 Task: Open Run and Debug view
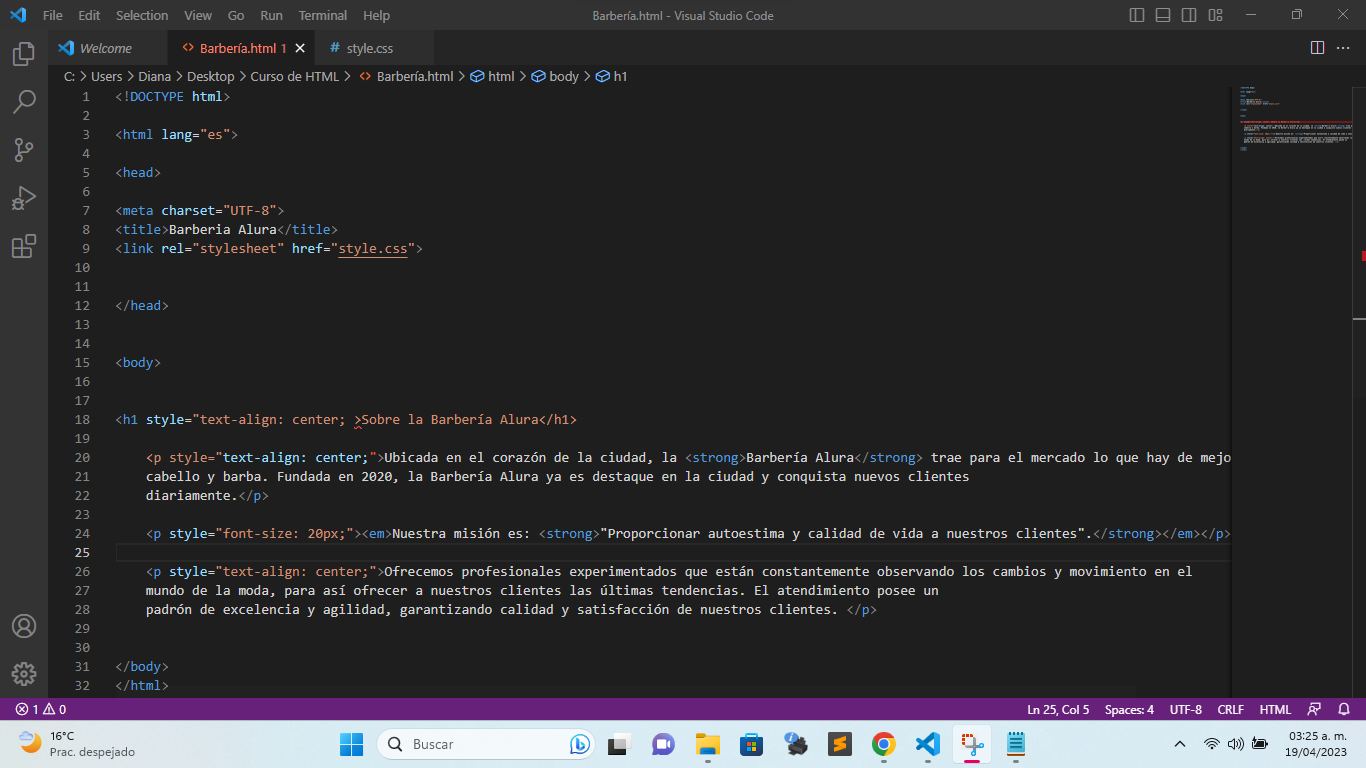pyautogui.click(x=24, y=198)
